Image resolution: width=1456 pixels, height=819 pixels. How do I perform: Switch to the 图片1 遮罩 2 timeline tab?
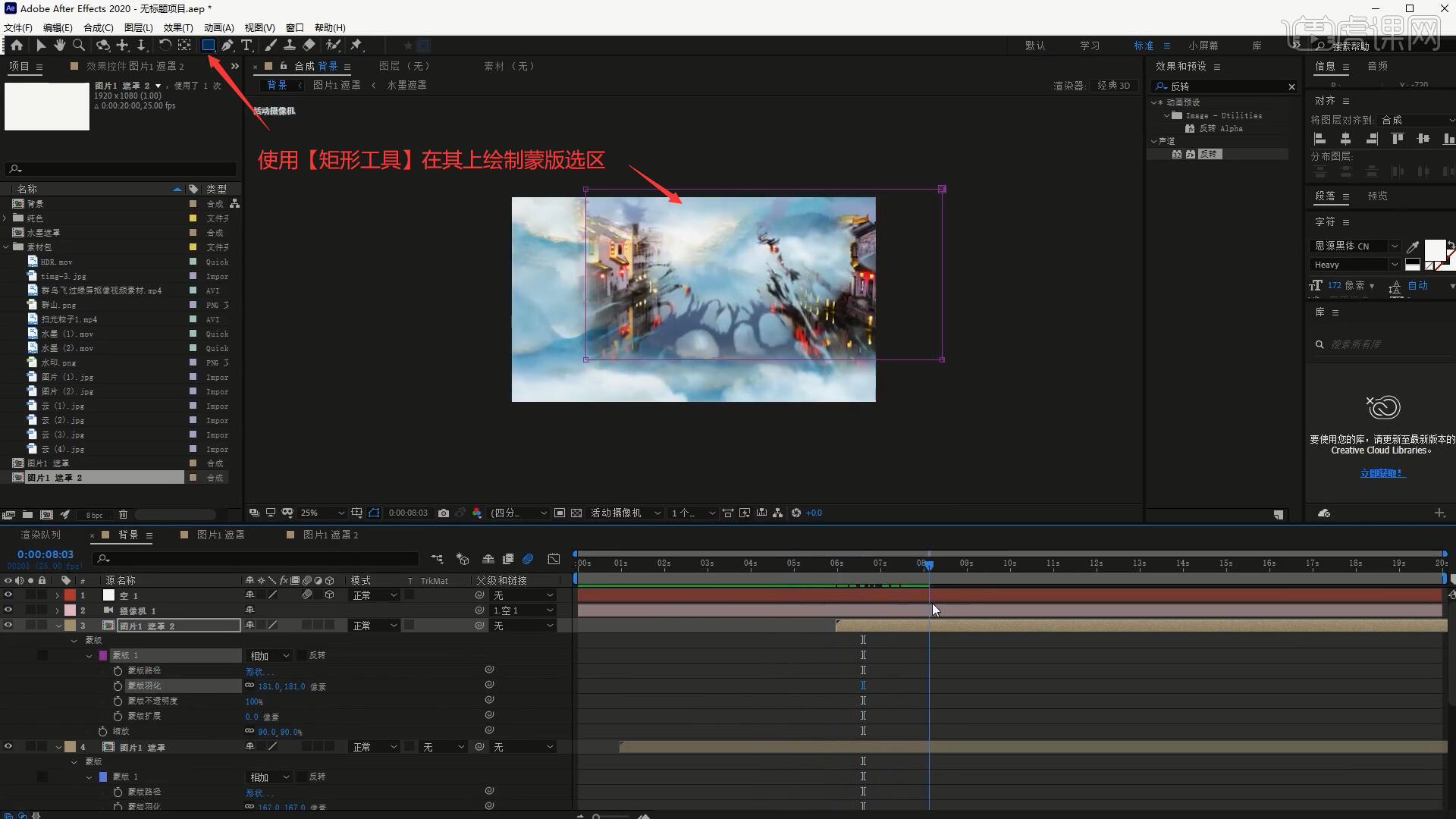pos(330,535)
